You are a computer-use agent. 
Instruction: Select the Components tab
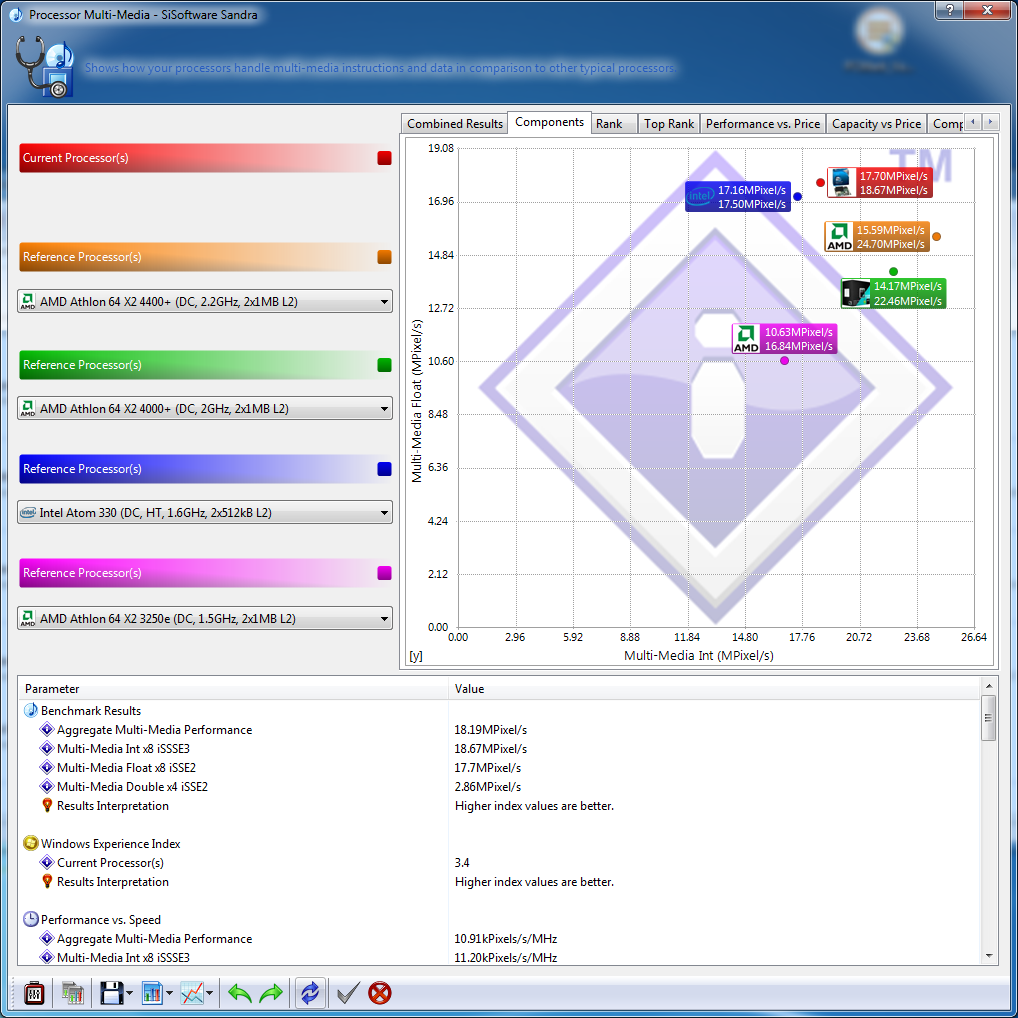point(549,122)
